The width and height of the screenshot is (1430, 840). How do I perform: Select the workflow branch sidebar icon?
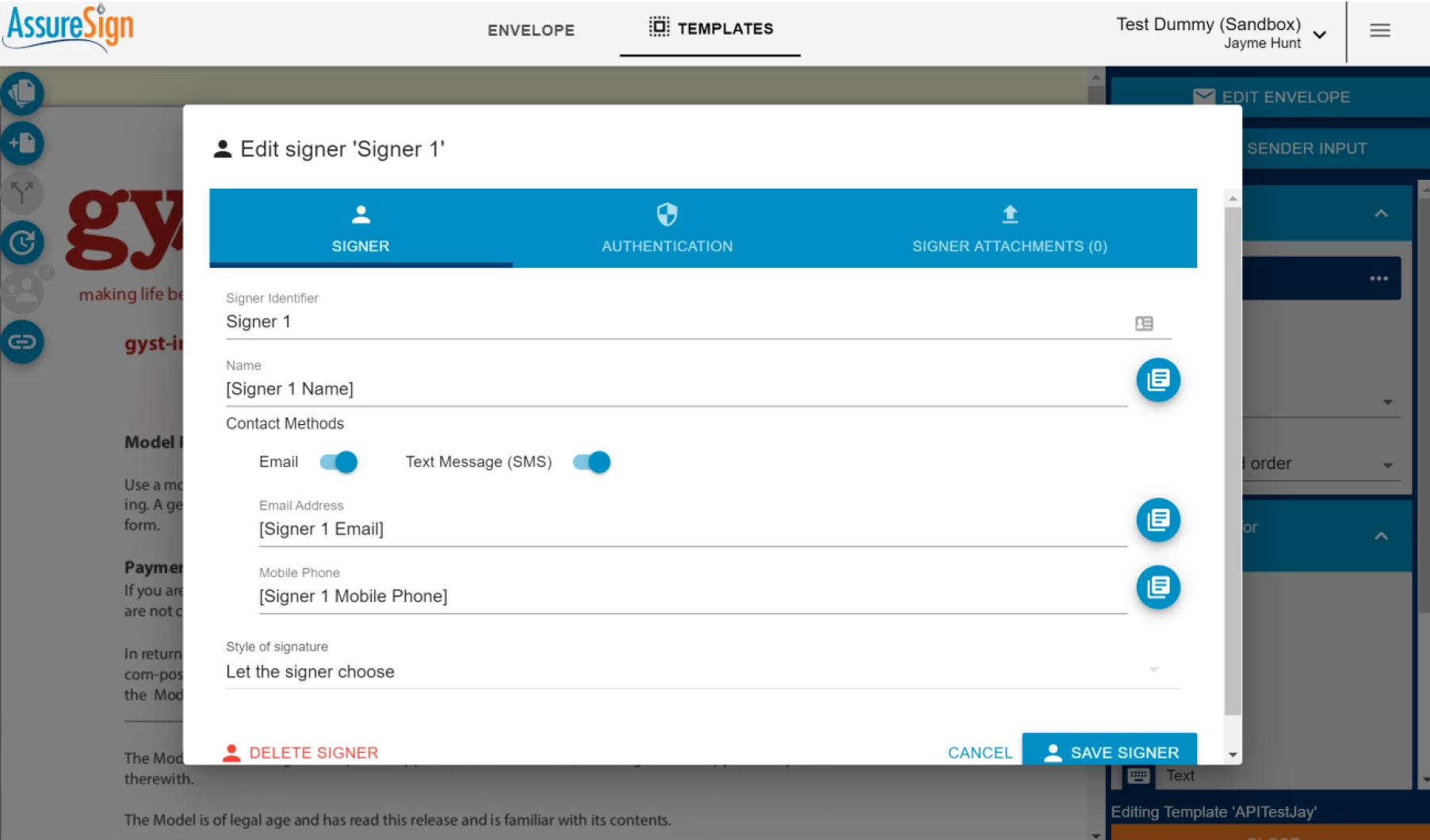[22, 193]
